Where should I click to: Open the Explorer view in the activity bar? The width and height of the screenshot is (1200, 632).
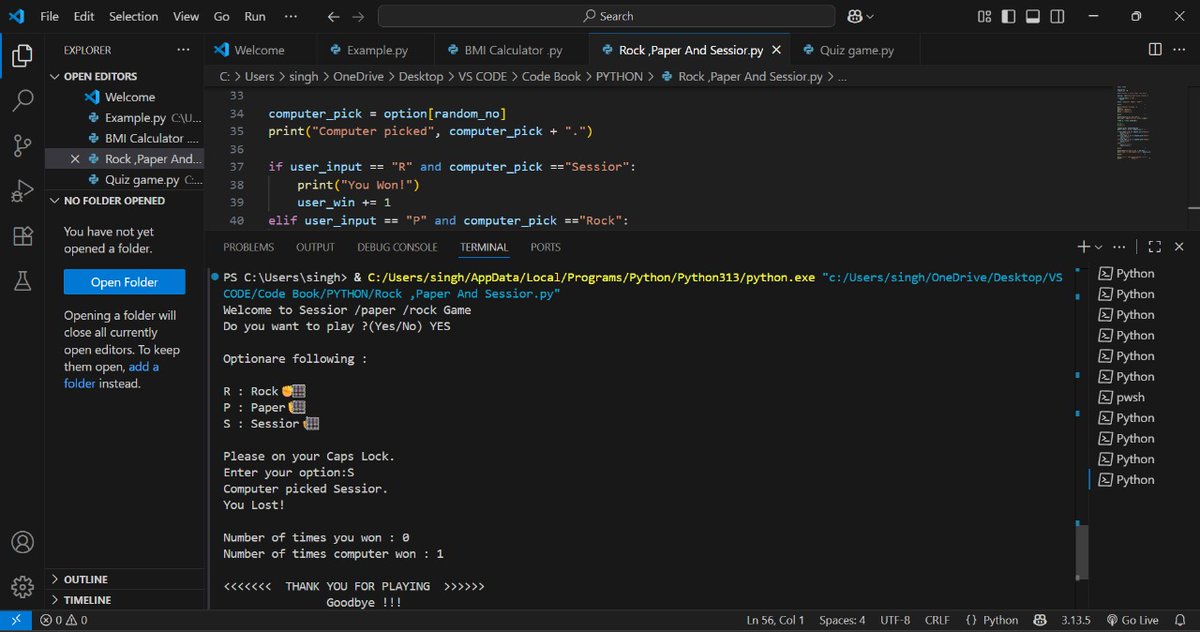[22, 56]
